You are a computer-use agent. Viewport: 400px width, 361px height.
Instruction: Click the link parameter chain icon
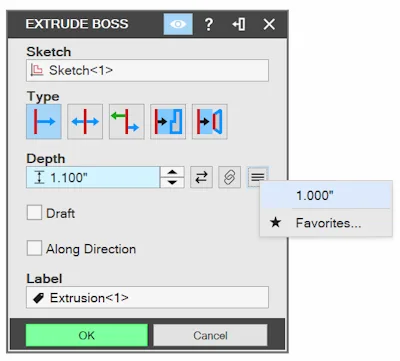pyautogui.click(x=229, y=177)
